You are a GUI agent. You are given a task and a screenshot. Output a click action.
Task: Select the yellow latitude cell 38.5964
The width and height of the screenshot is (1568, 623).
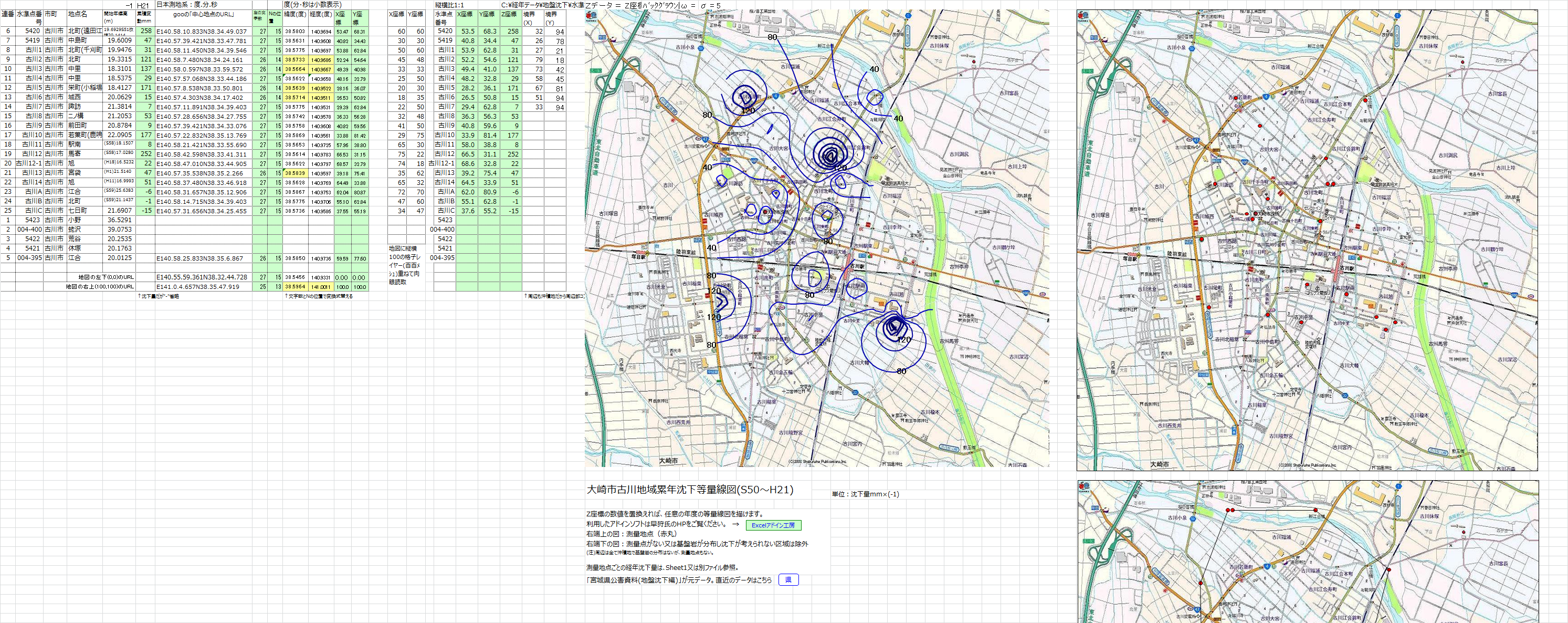tap(295, 286)
